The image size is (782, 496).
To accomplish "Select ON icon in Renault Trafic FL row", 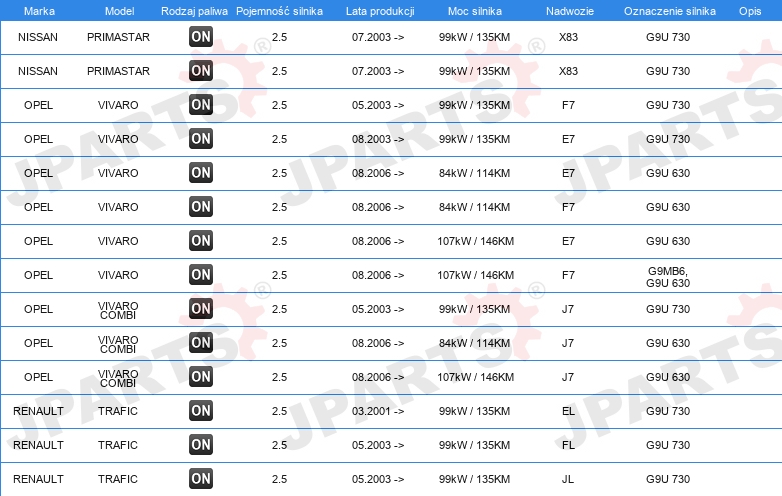I will pos(201,445).
